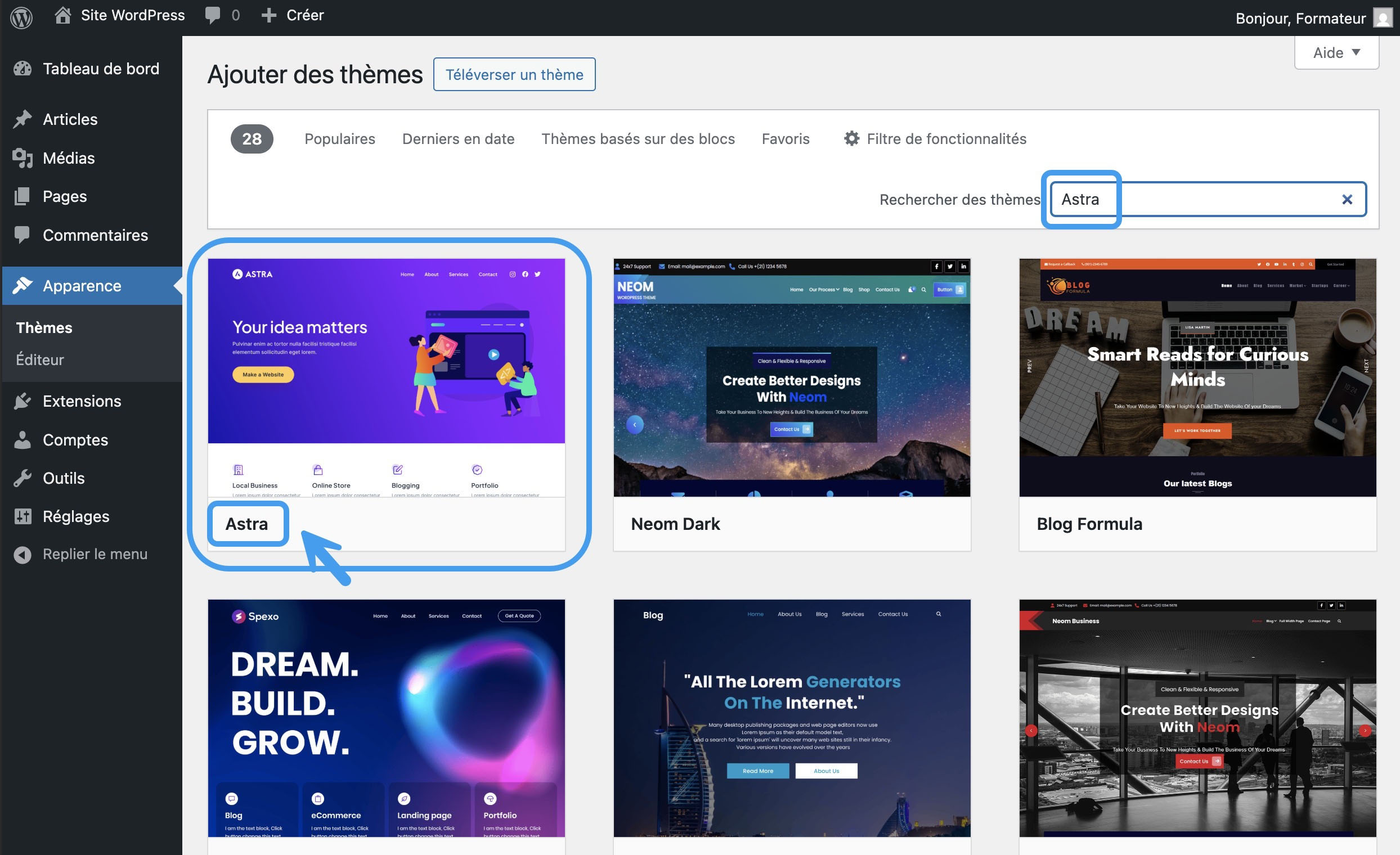Open the Éditeur submenu link
The image size is (1400, 855).
click(40, 359)
